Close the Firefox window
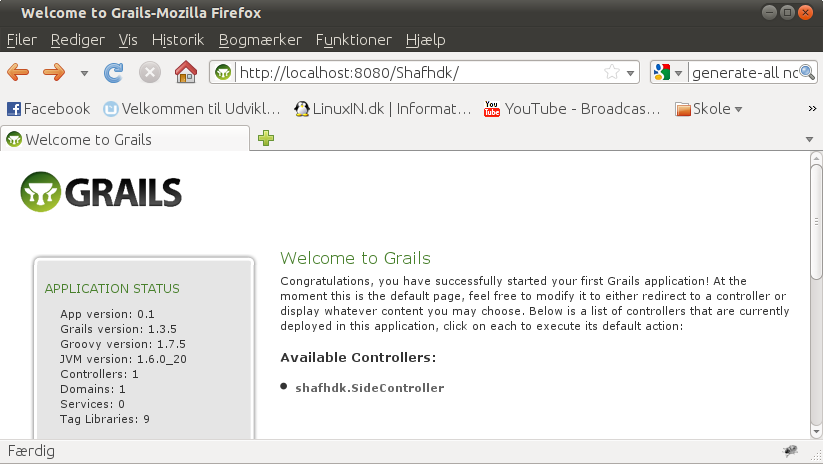The height and width of the screenshot is (464, 823). [x=805, y=12]
